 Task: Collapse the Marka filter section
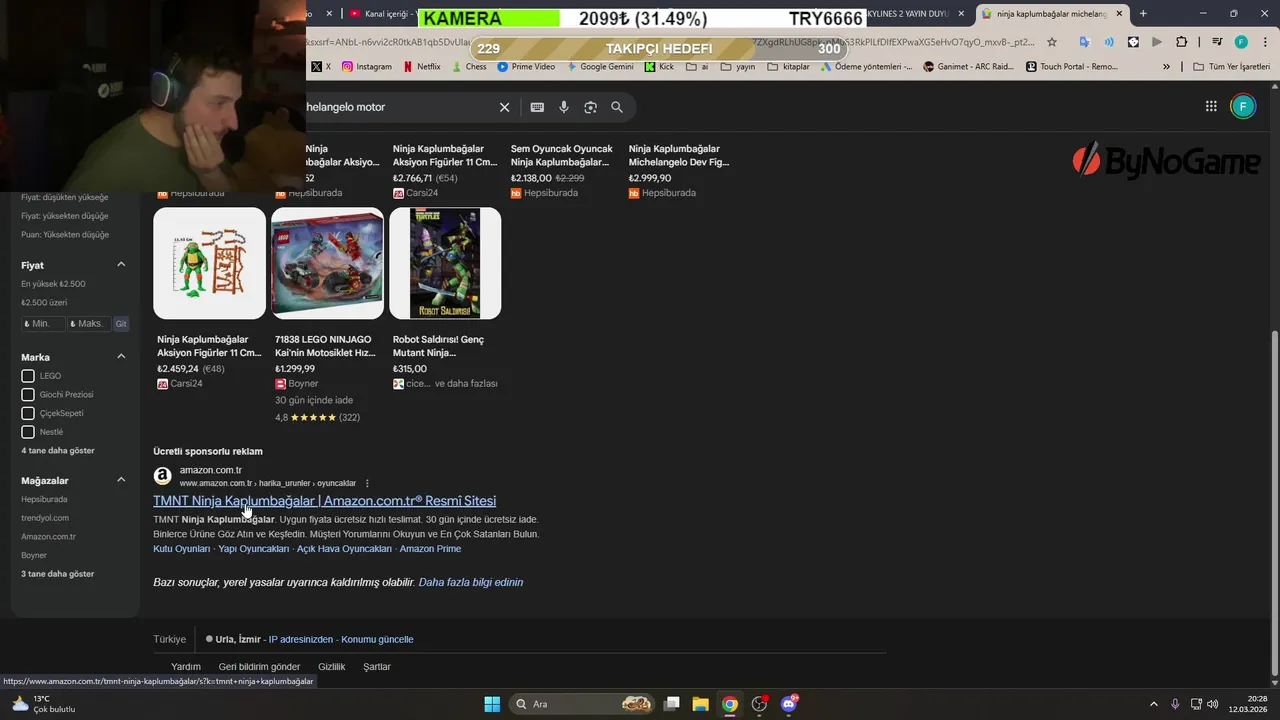[121, 357]
